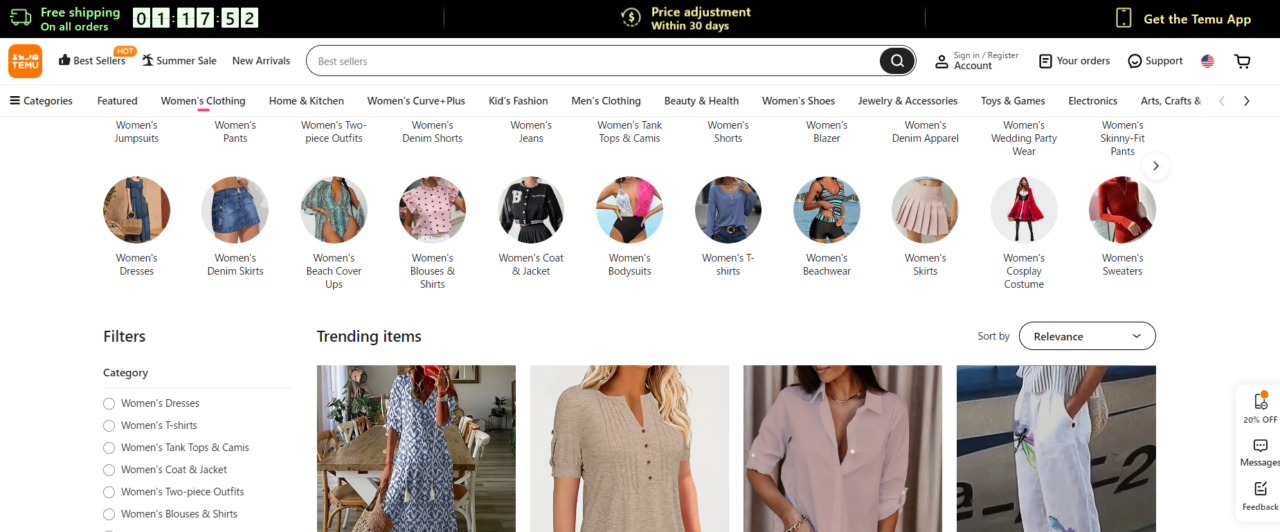Open Support chat icon
The image size is (1280, 532).
pyautogui.click(x=1135, y=61)
